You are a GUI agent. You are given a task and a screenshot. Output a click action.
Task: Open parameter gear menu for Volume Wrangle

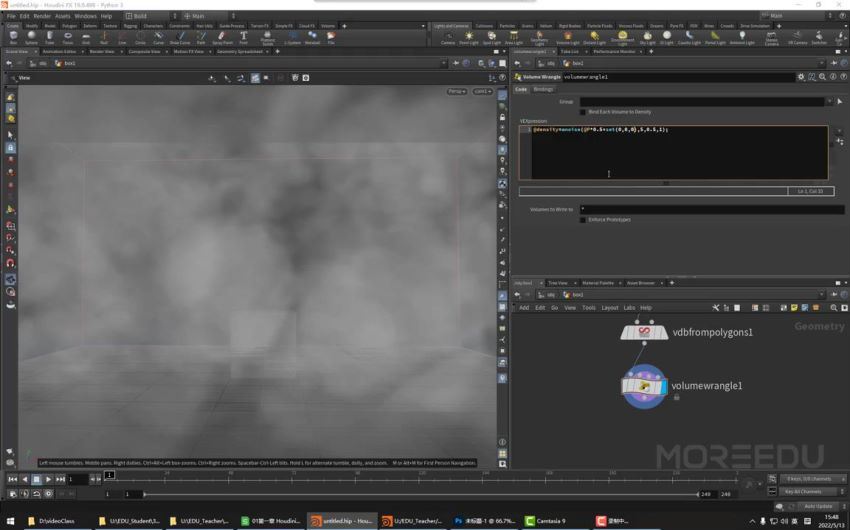point(801,77)
